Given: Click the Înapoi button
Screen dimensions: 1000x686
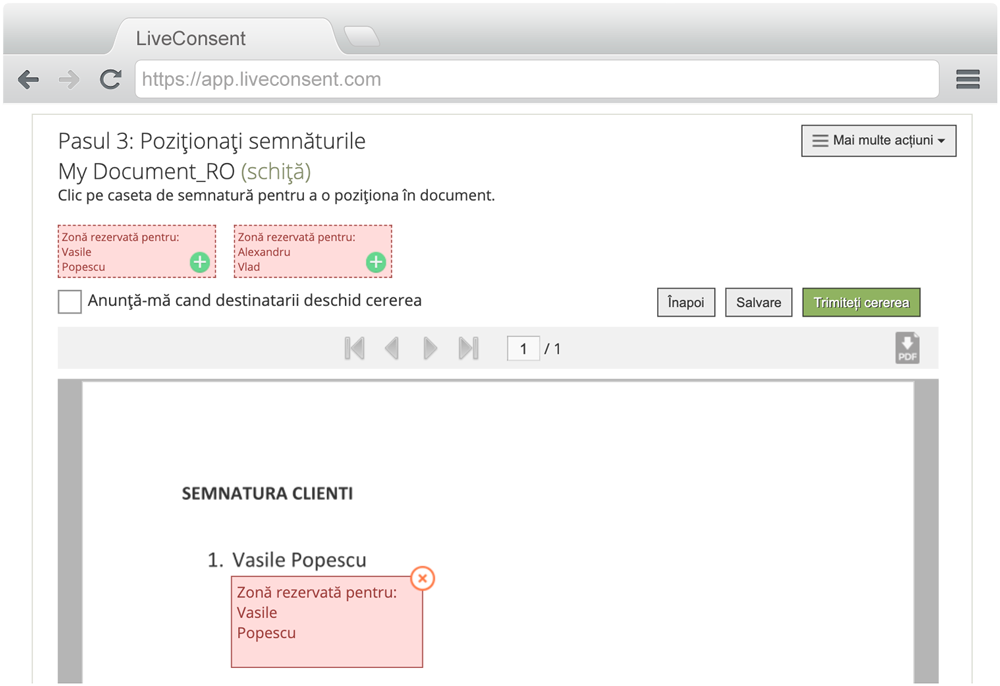Looking at the screenshot, I should 686,302.
